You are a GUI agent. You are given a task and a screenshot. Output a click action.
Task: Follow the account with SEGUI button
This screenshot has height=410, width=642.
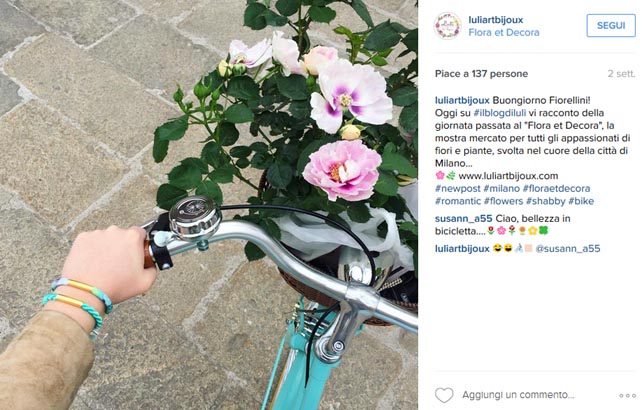[611, 25]
